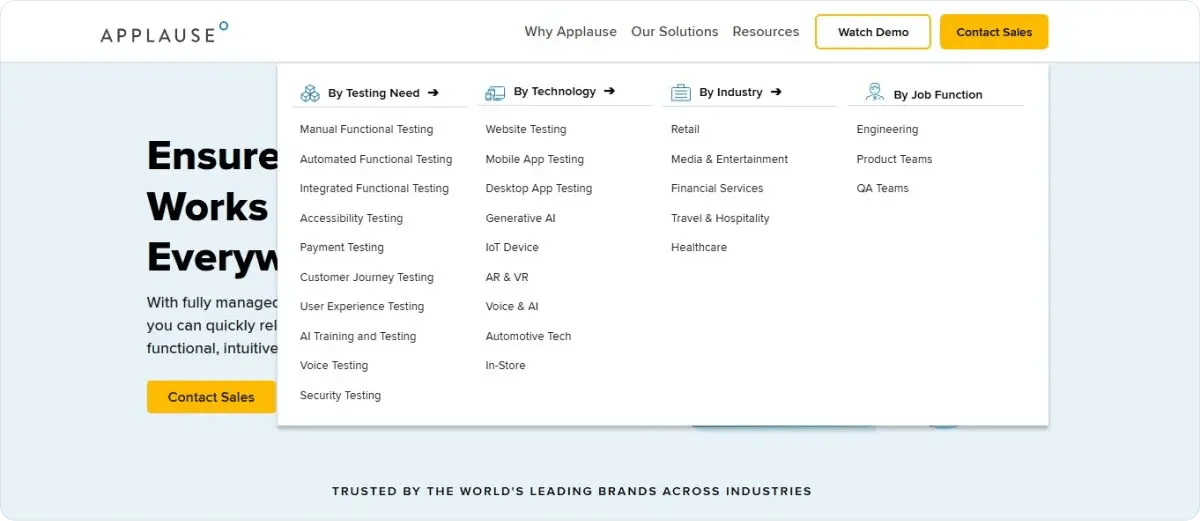Click the person icon beside By Job Function
The image size is (1200, 521).
click(x=875, y=92)
